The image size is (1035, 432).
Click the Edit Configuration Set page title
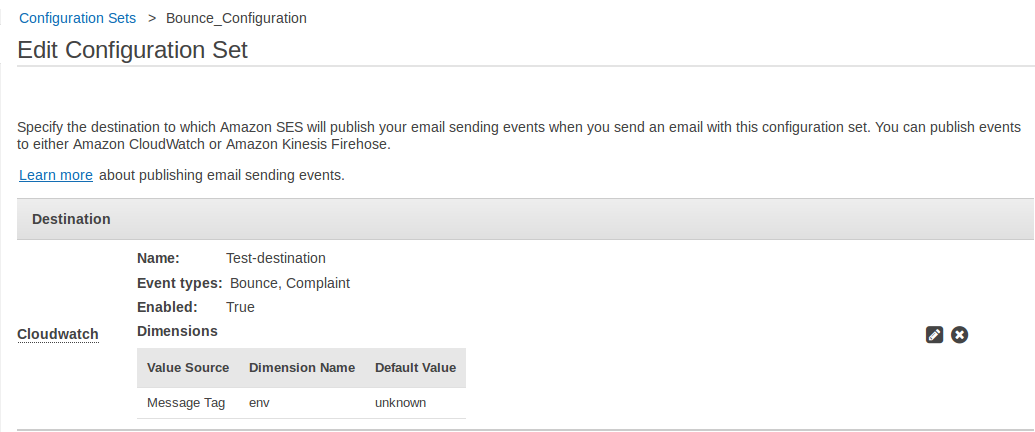pos(133,50)
